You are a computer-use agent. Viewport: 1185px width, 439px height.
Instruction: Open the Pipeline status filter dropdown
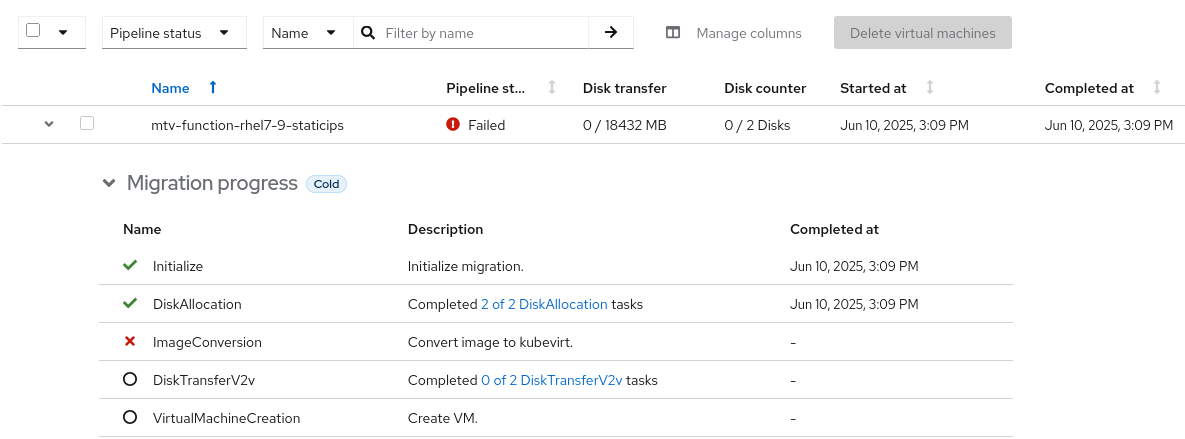click(x=174, y=33)
